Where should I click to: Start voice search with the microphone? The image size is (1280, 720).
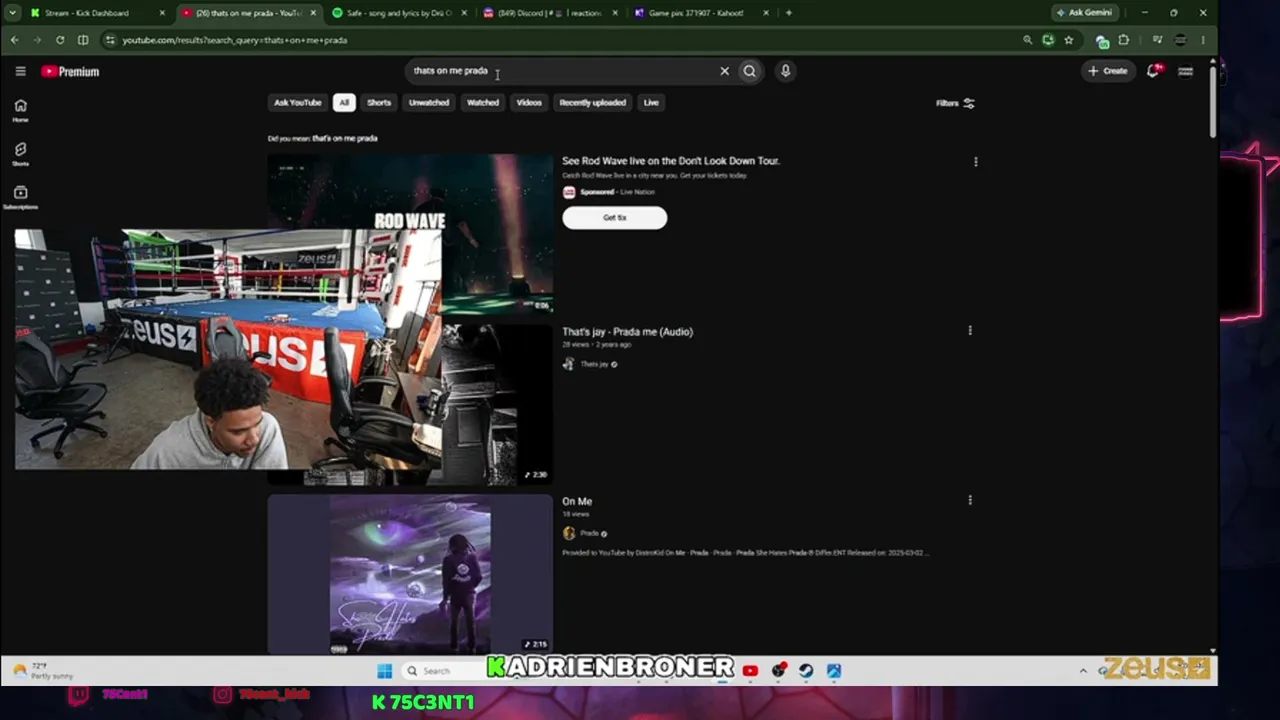(x=785, y=71)
